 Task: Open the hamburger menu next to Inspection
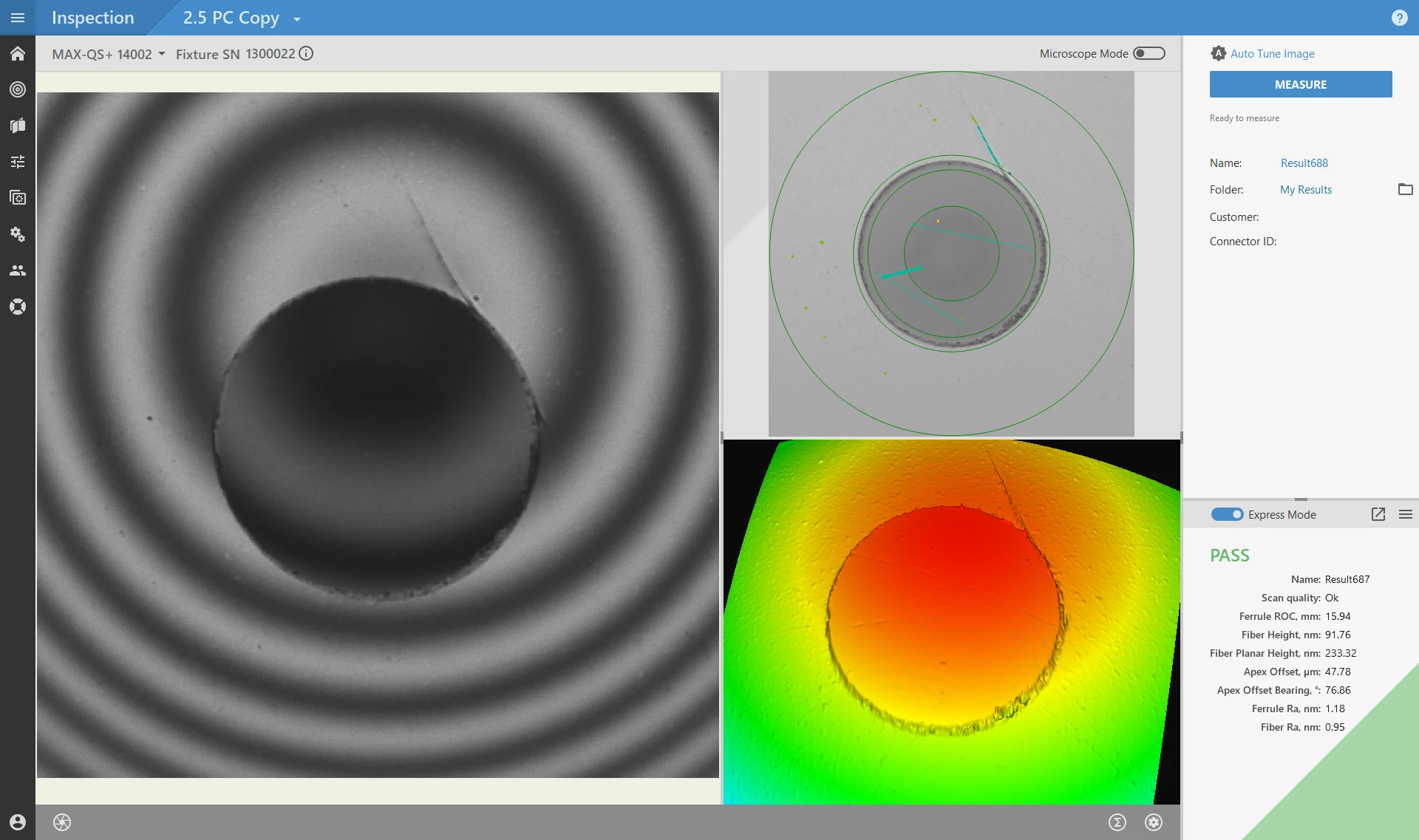(x=18, y=18)
